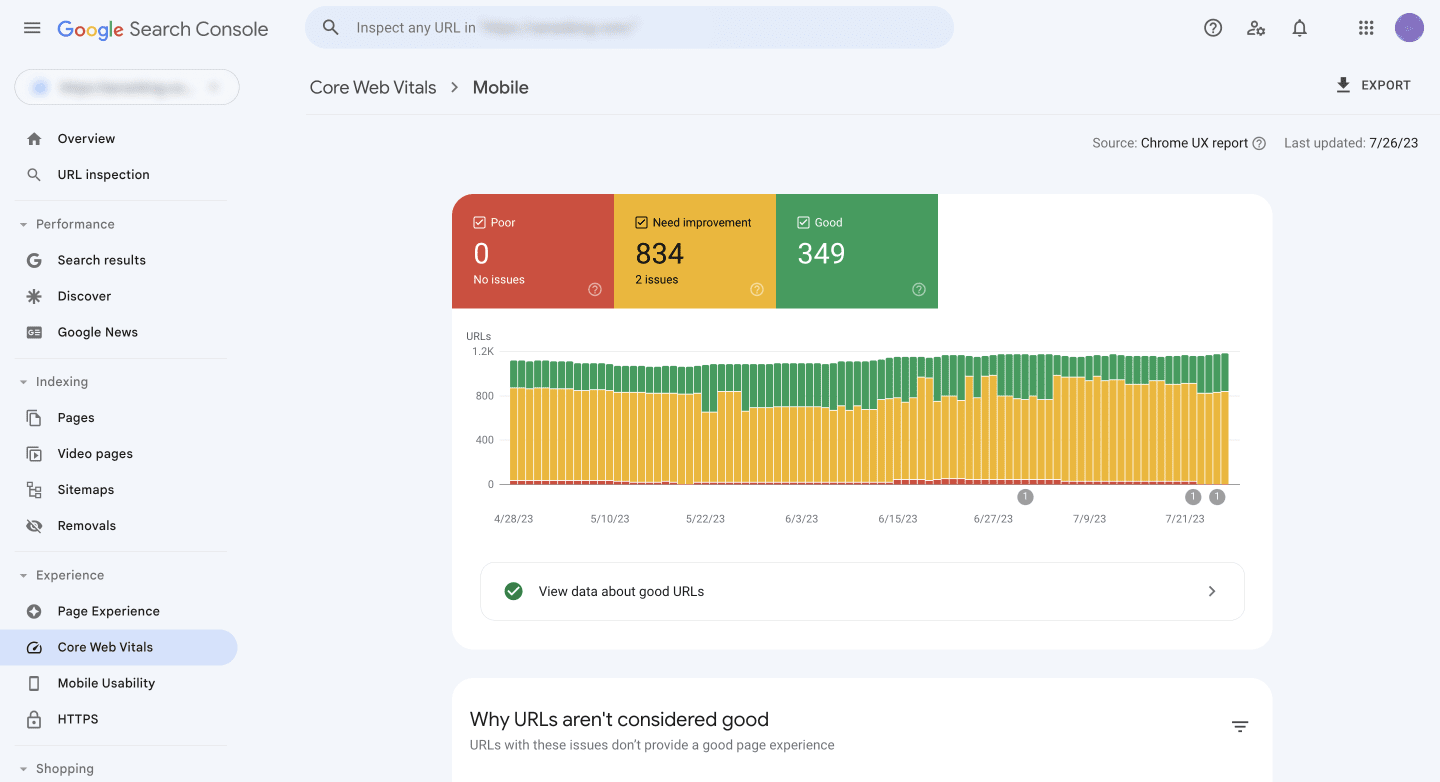The image size is (1440, 782).
Task: Click the EXPORT button
Action: point(1373,86)
